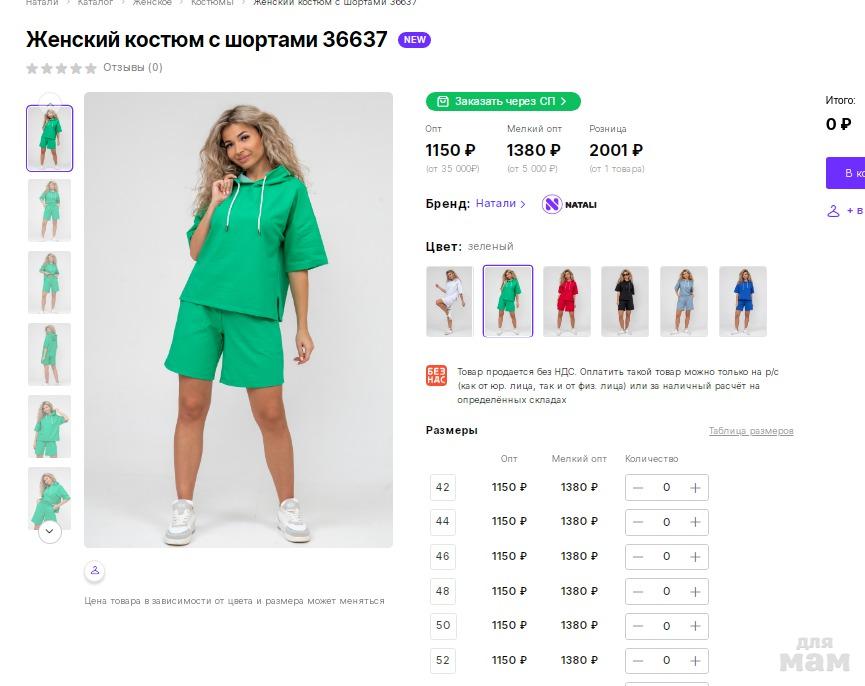Click Заказать через СП green button
This screenshot has height=686, width=865.
(503, 101)
